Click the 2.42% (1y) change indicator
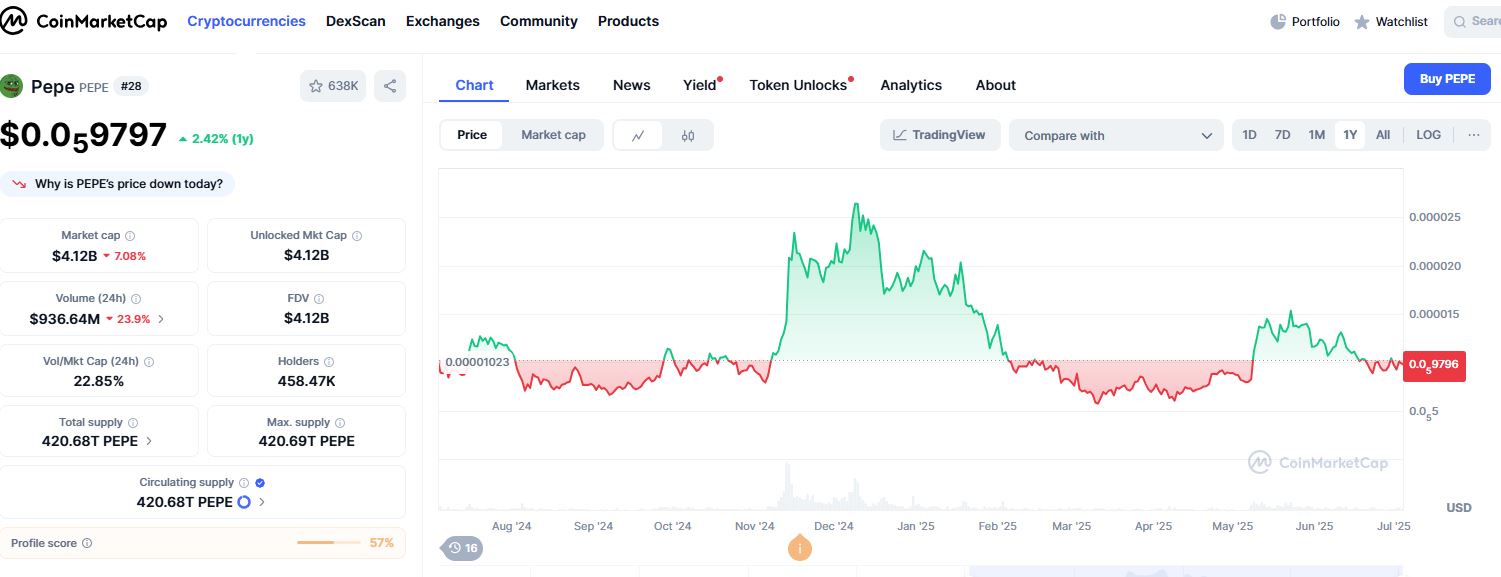 click(216, 139)
